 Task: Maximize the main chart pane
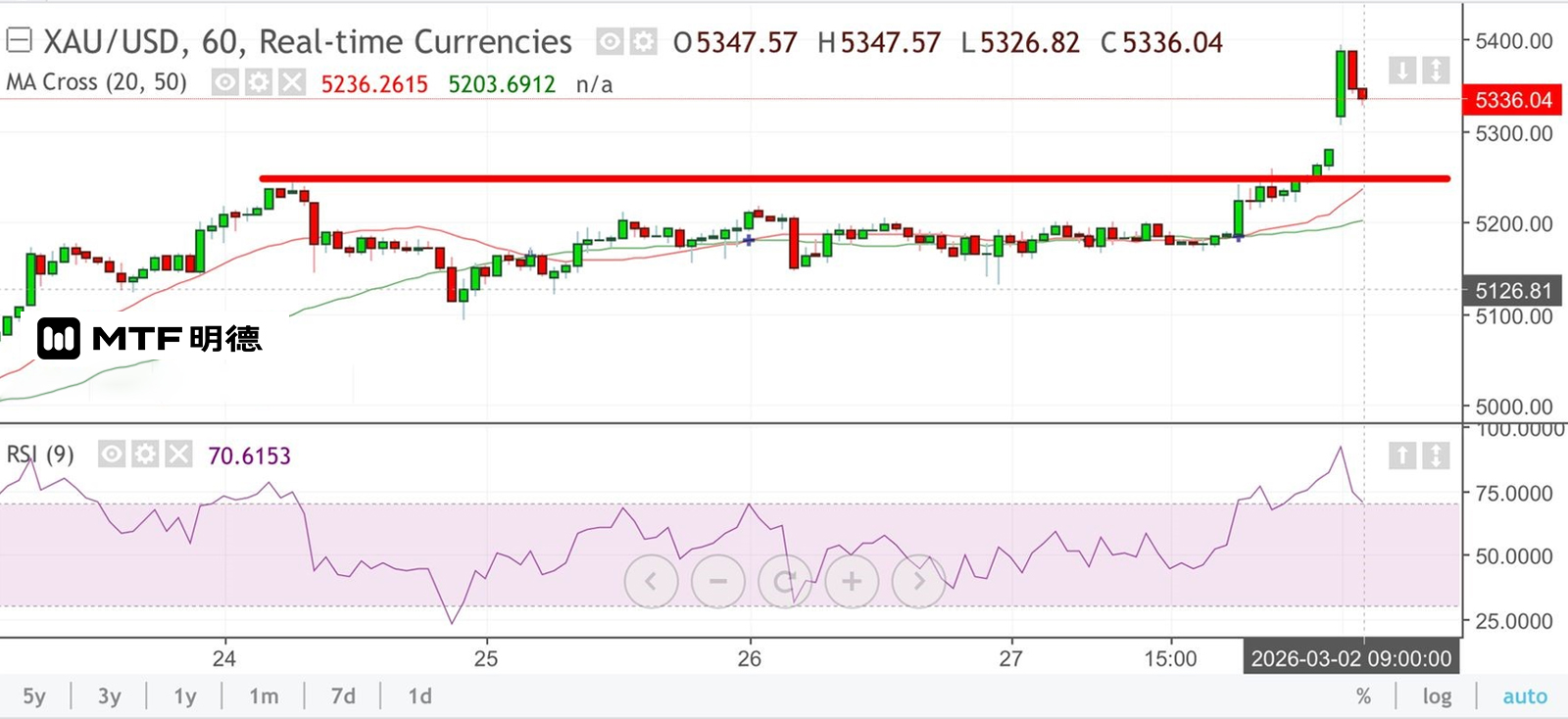tap(1436, 71)
